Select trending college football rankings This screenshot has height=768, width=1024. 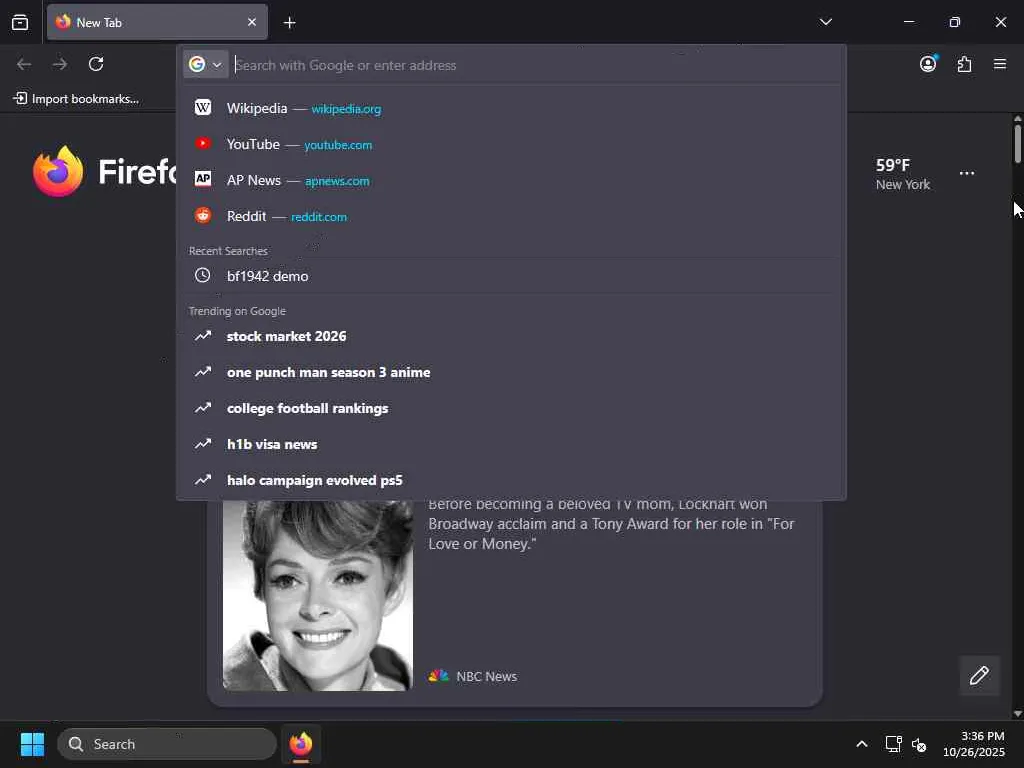click(511, 408)
